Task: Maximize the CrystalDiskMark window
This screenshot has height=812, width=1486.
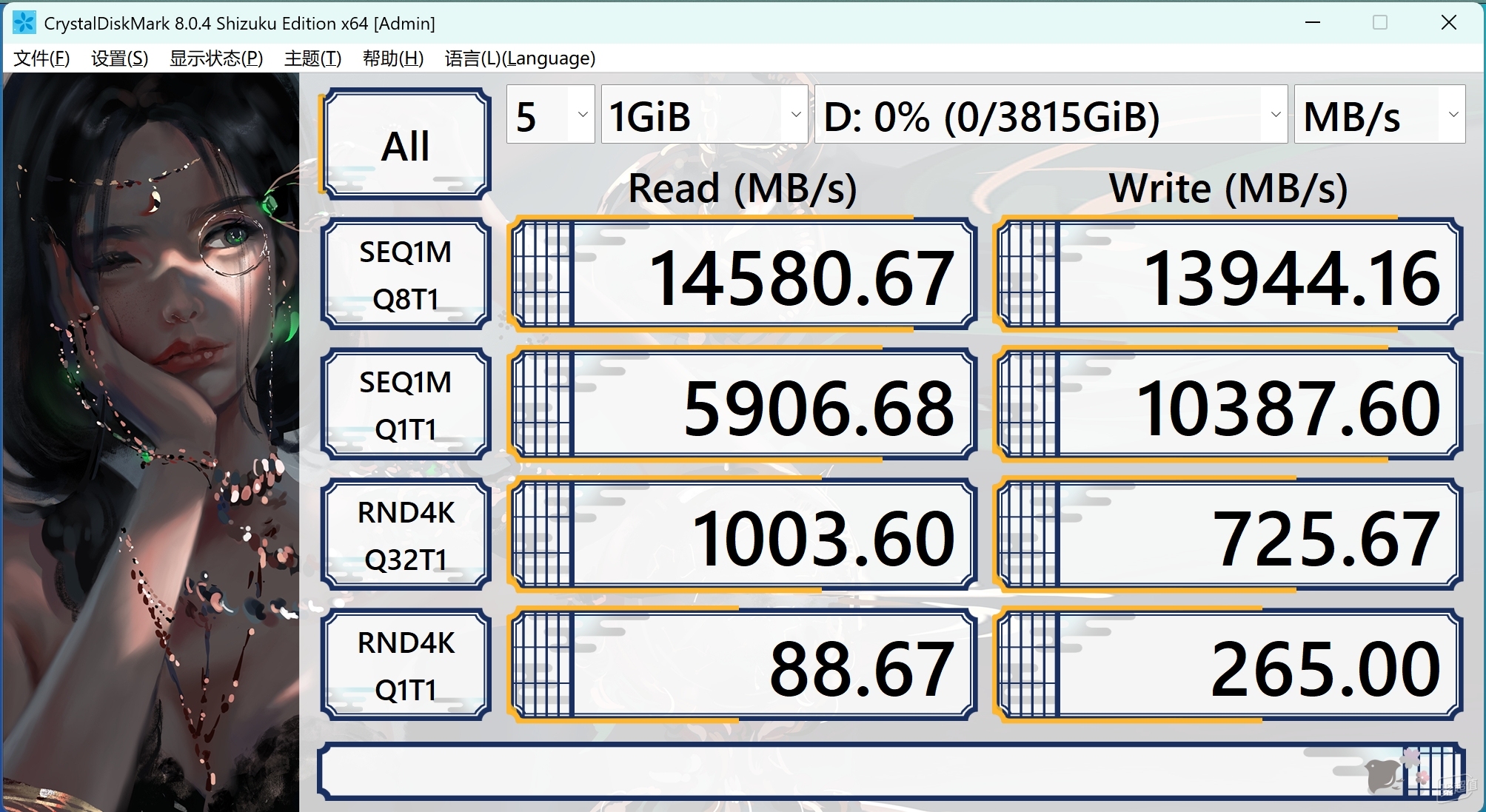Action: click(x=1380, y=23)
